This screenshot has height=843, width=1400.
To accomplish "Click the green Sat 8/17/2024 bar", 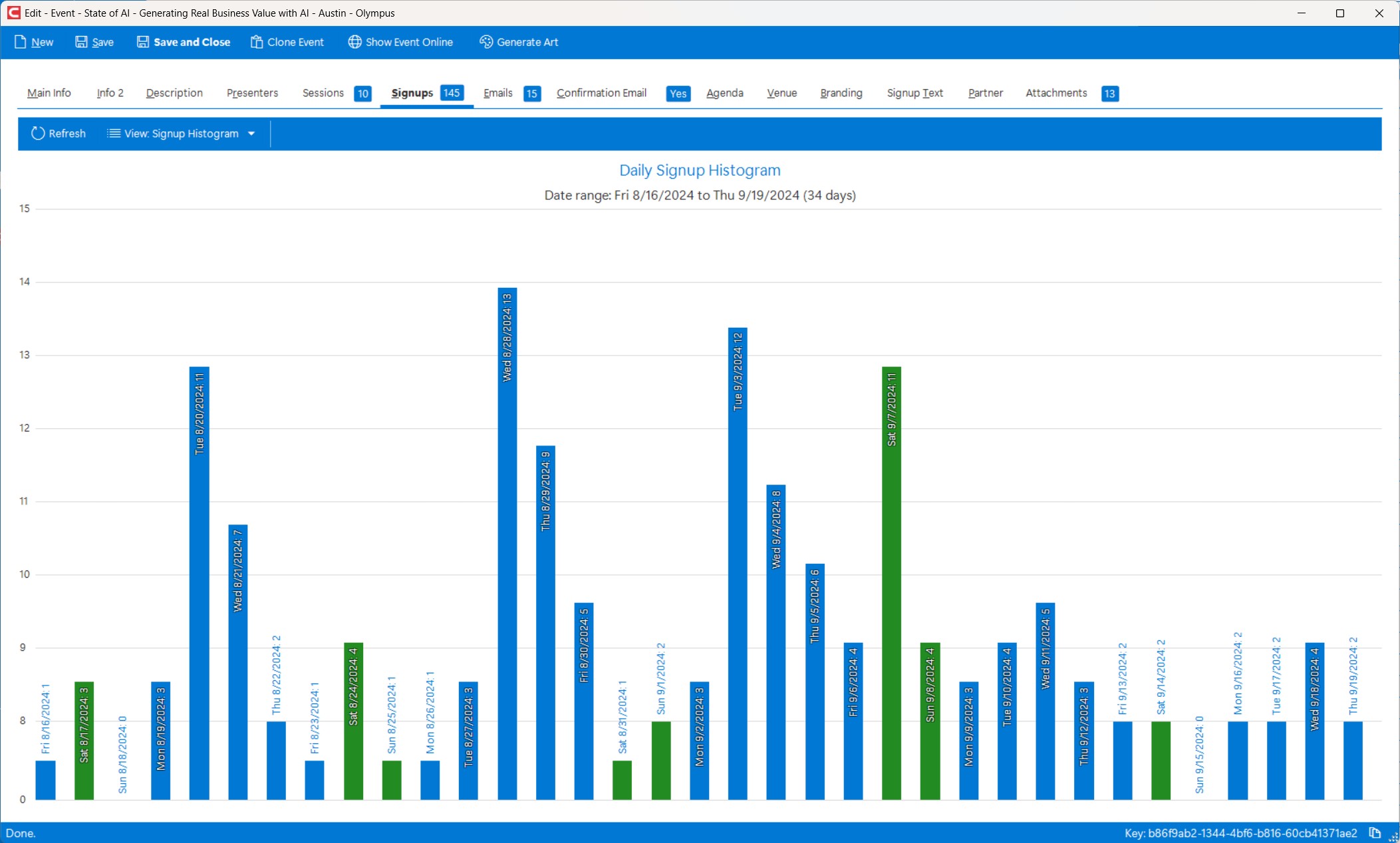I will pyautogui.click(x=84, y=741).
